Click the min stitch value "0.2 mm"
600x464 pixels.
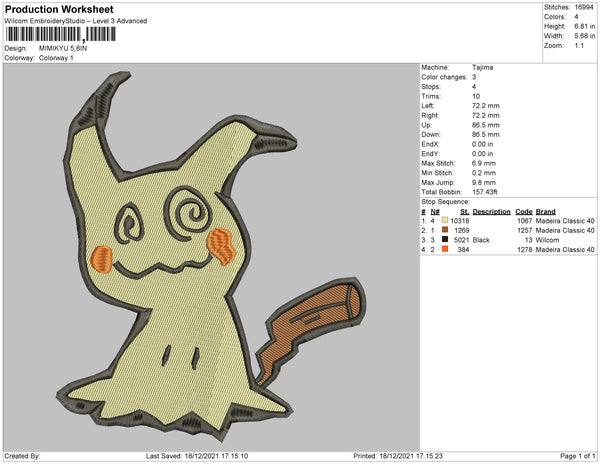click(x=484, y=173)
